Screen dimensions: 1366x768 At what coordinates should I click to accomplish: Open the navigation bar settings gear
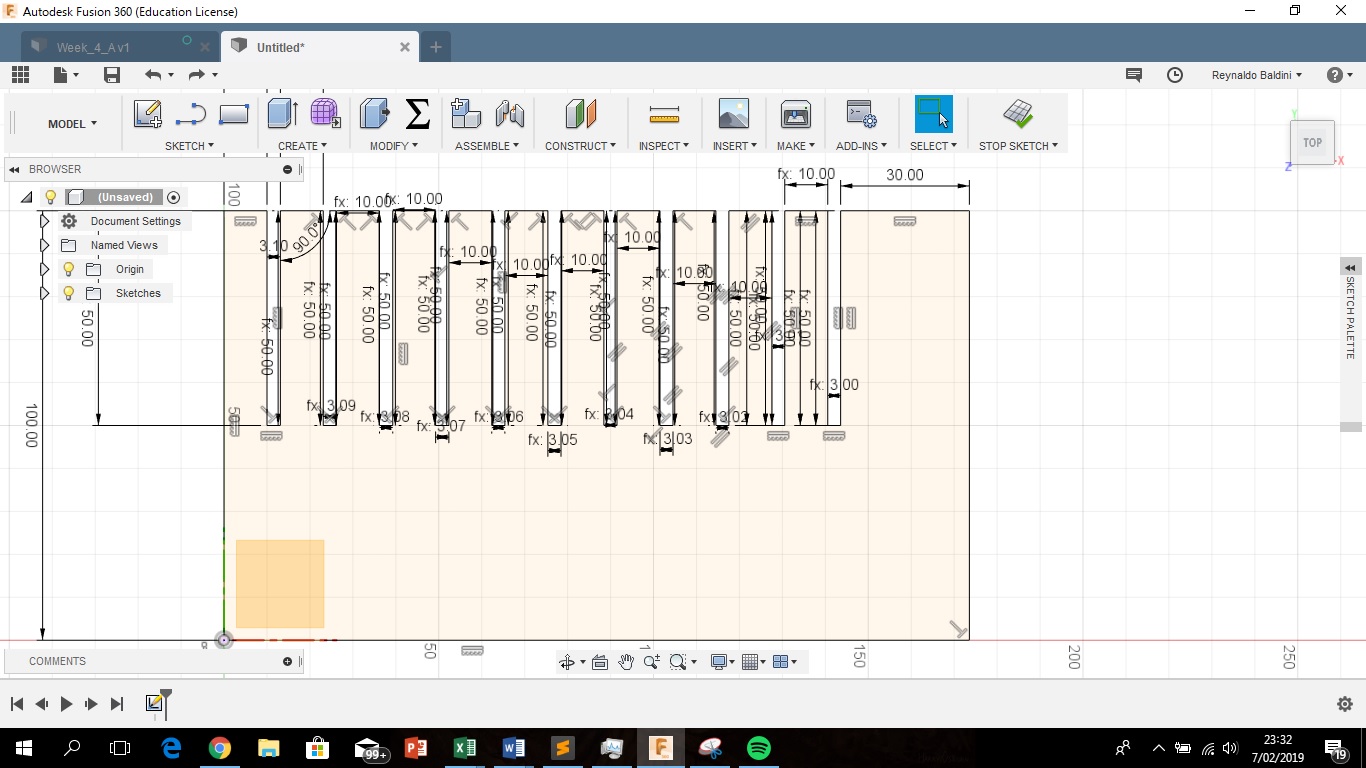(1345, 704)
